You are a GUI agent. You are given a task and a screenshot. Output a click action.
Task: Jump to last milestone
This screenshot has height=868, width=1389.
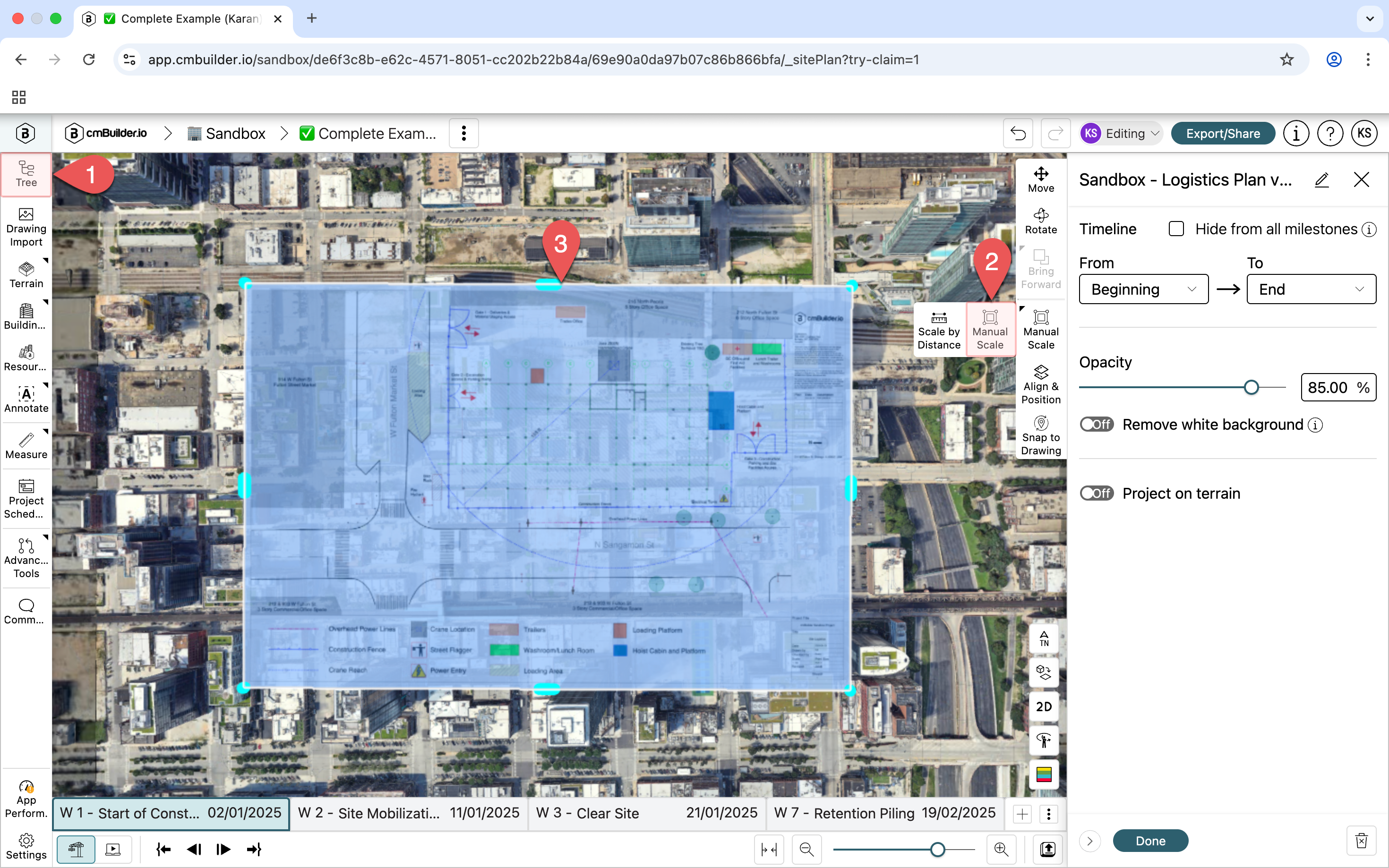(253, 849)
